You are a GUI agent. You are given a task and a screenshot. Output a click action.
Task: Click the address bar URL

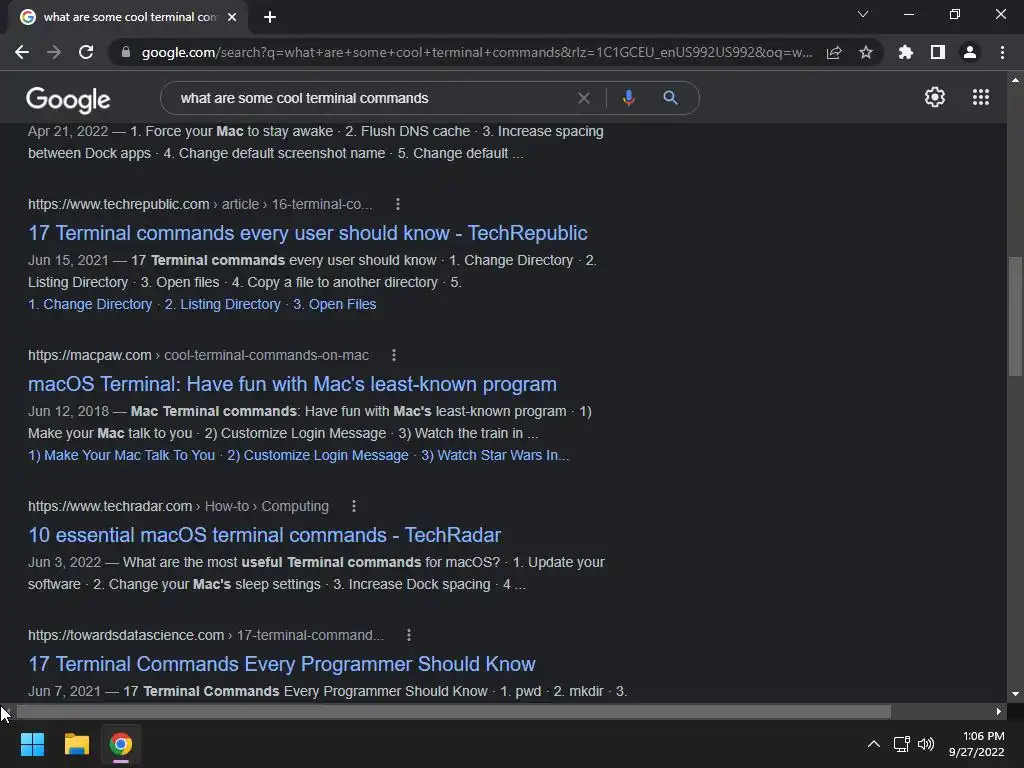477,52
